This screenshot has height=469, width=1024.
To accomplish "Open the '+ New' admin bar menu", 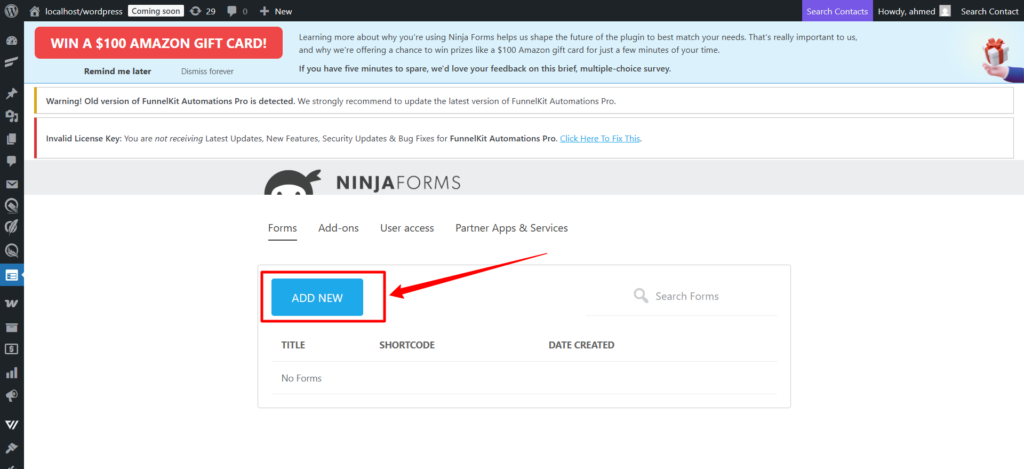I will (x=275, y=11).
